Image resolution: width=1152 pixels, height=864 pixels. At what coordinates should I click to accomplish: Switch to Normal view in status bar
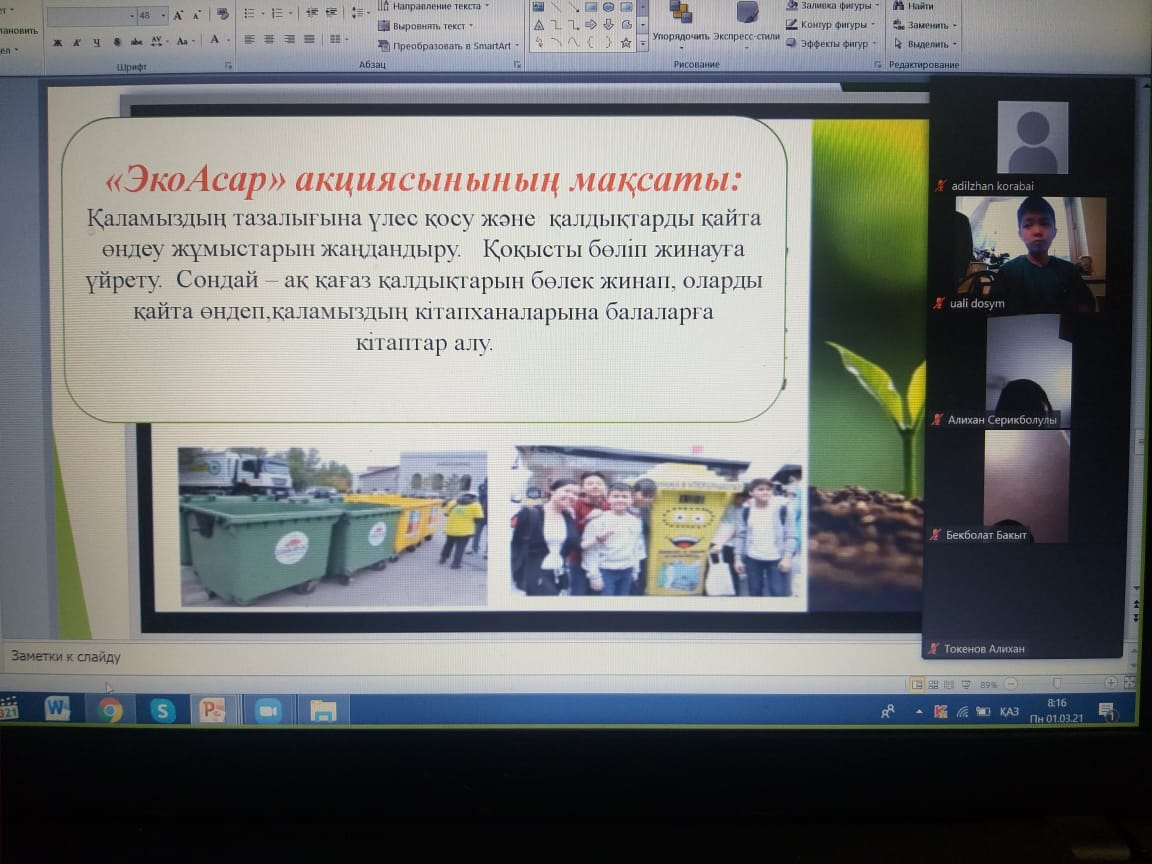click(x=917, y=685)
